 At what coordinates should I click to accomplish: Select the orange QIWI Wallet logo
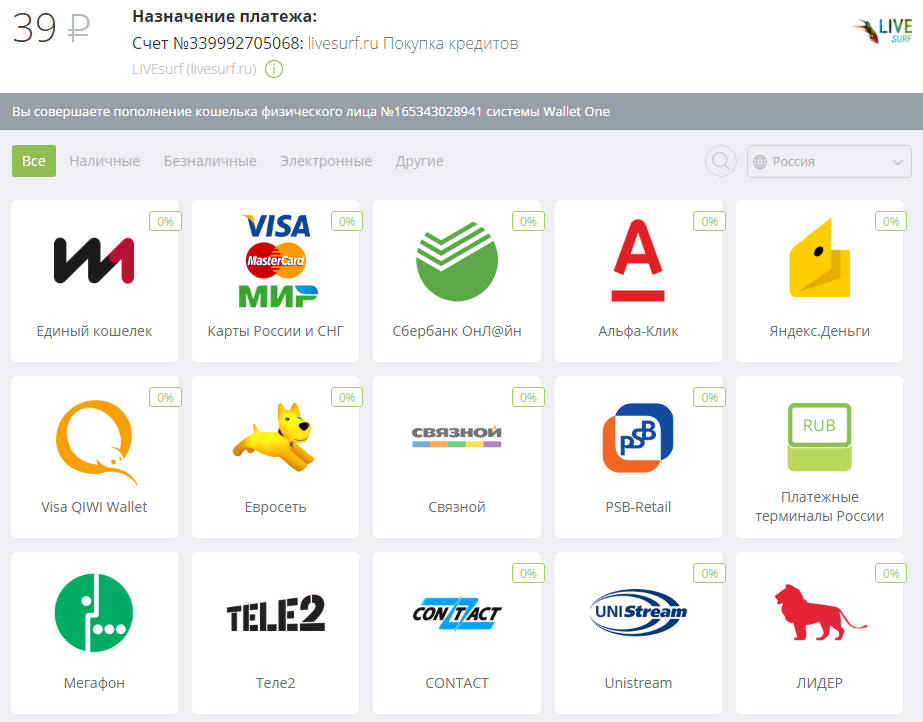click(95, 441)
